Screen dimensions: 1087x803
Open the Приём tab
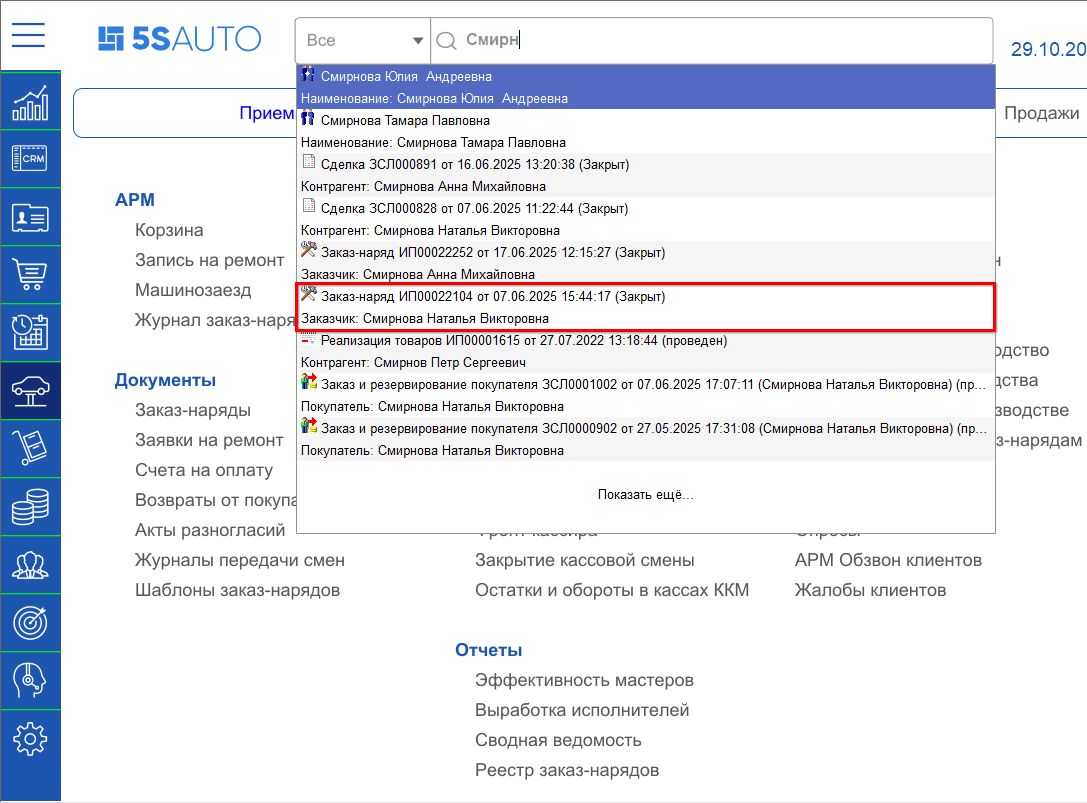pyautogui.click(x=267, y=113)
